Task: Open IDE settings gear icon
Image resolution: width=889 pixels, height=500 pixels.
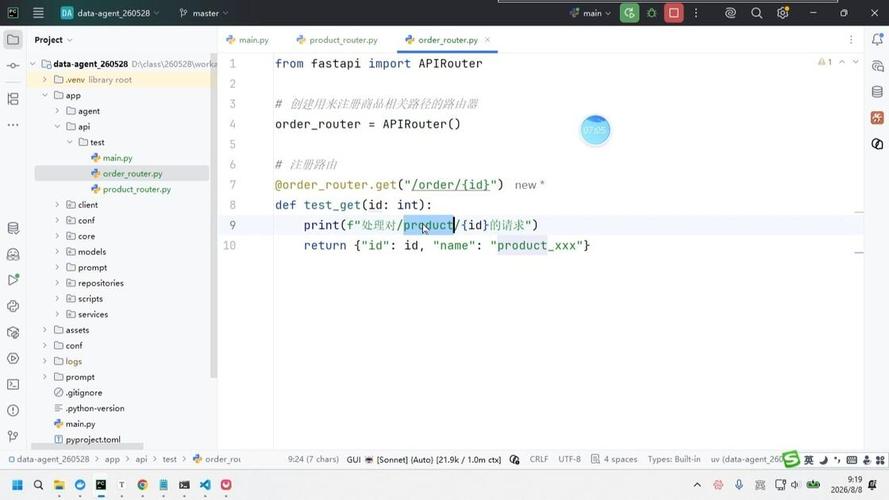Action: pos(782,12)
